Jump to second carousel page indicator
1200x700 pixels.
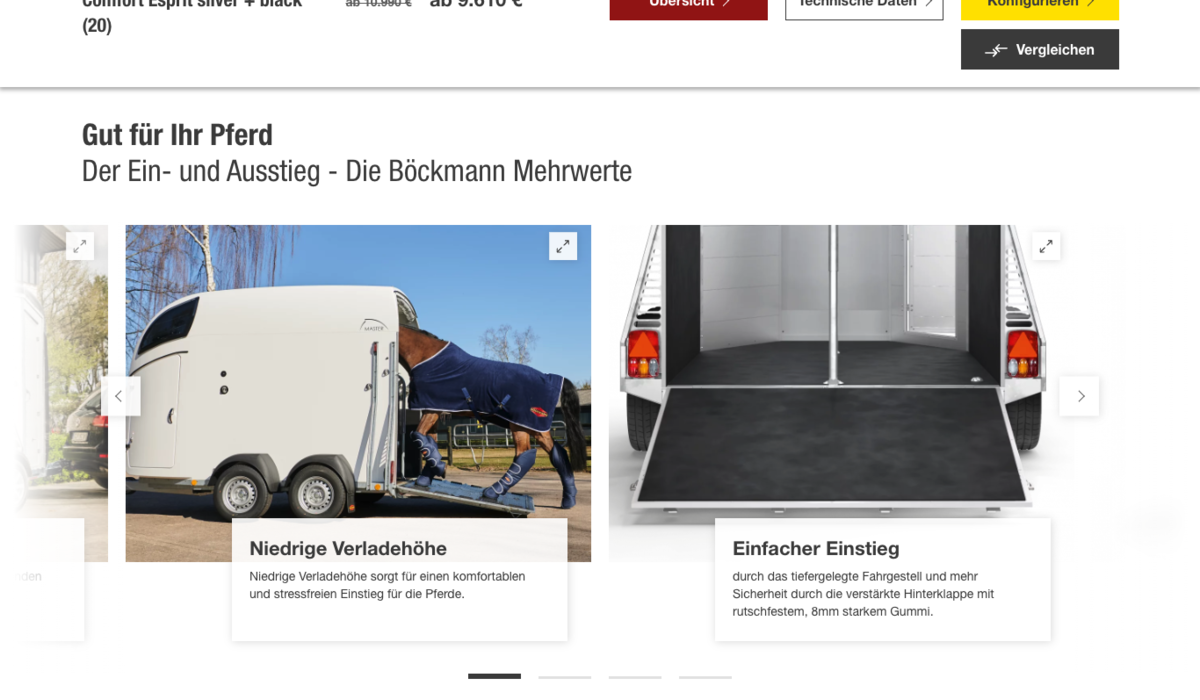[564, 677]
